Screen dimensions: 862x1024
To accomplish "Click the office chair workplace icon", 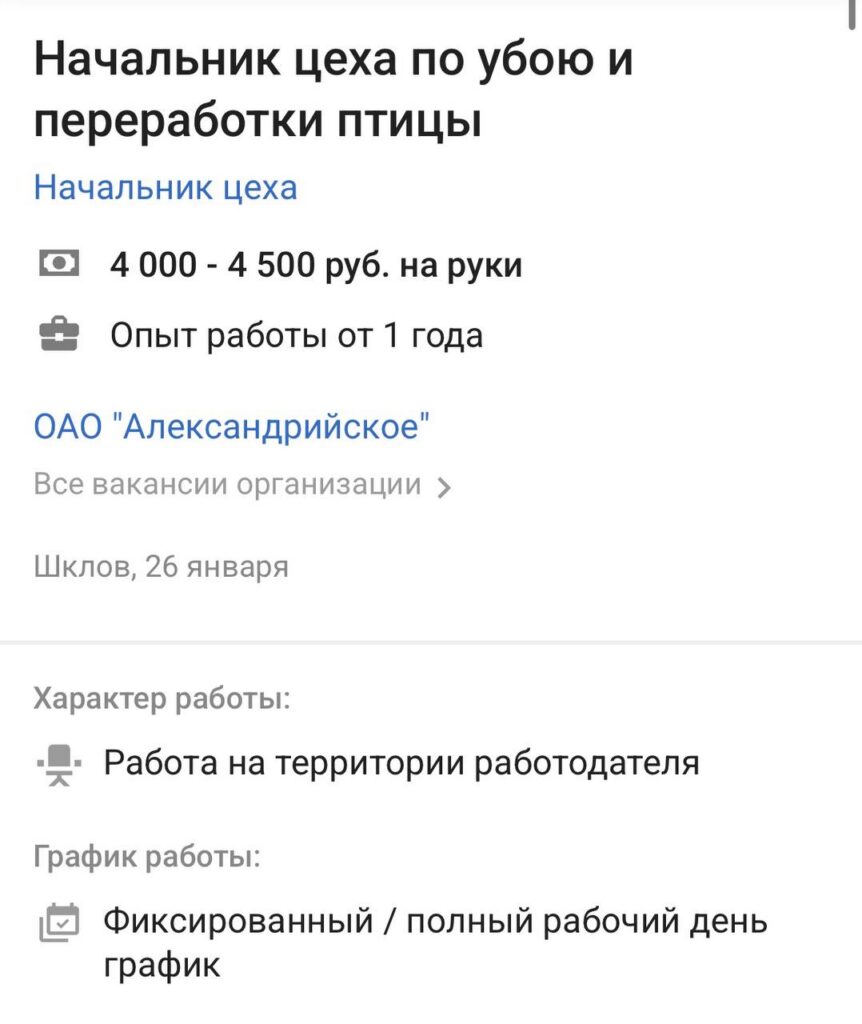I will click(58, 765).
